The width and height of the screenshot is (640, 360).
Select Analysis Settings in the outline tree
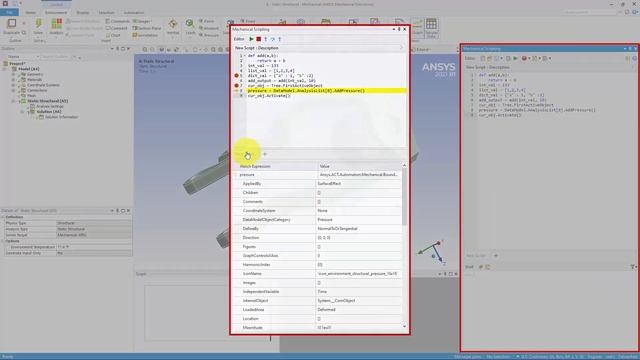(x=50, y=106)
